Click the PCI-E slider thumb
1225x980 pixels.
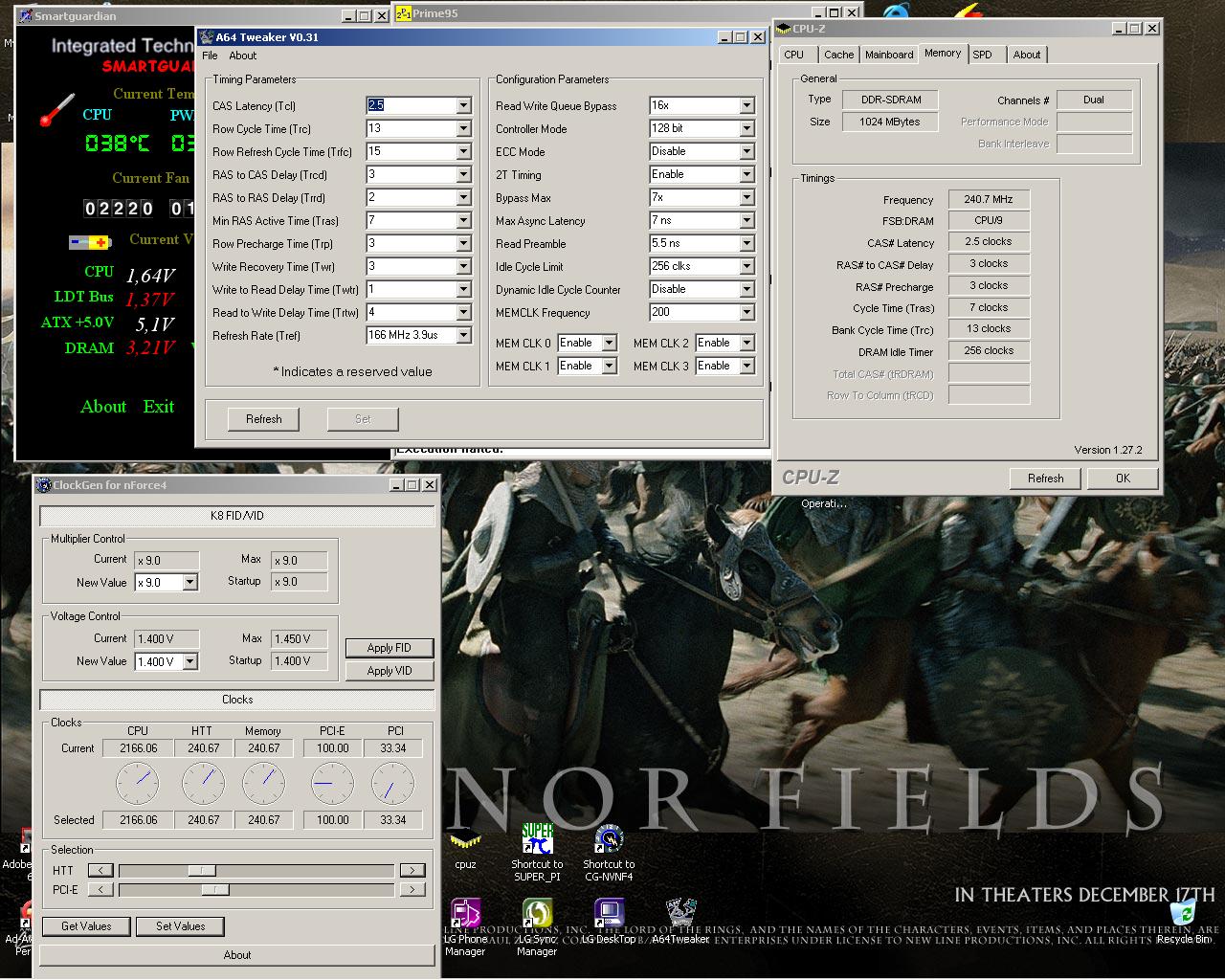pos(215,889)
